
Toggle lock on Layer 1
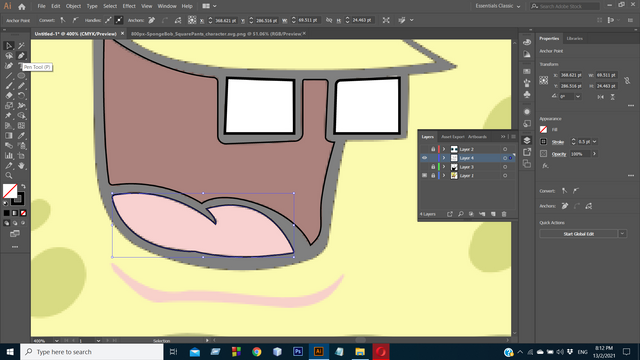433,176
